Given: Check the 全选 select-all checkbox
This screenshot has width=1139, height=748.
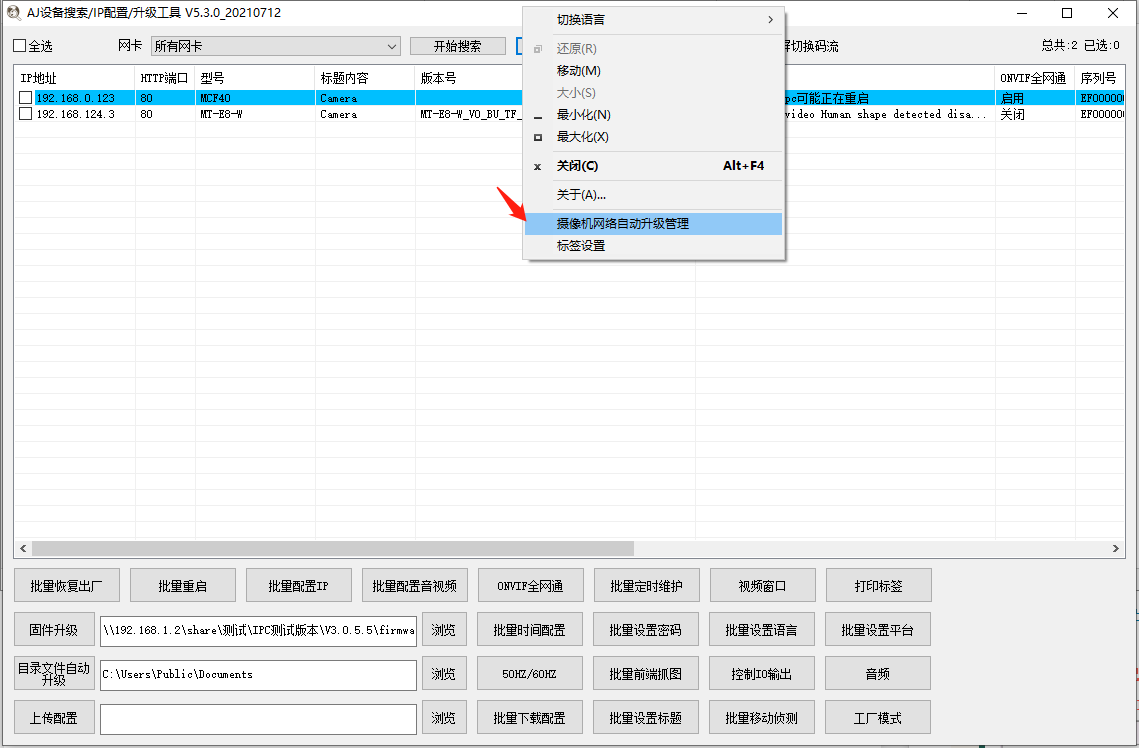Looking at the screenshot, I should pos(16,45).
